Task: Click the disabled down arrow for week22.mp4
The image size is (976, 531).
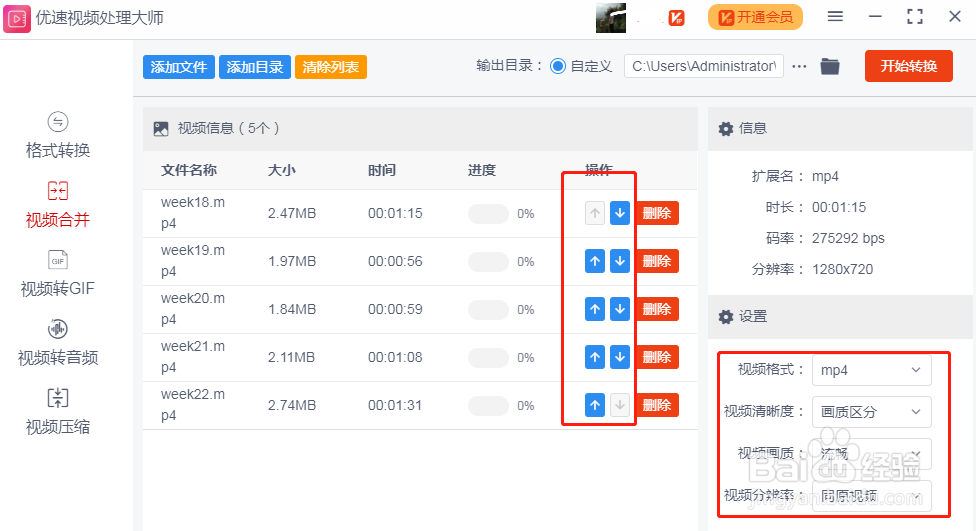Action: coord(620,405)
